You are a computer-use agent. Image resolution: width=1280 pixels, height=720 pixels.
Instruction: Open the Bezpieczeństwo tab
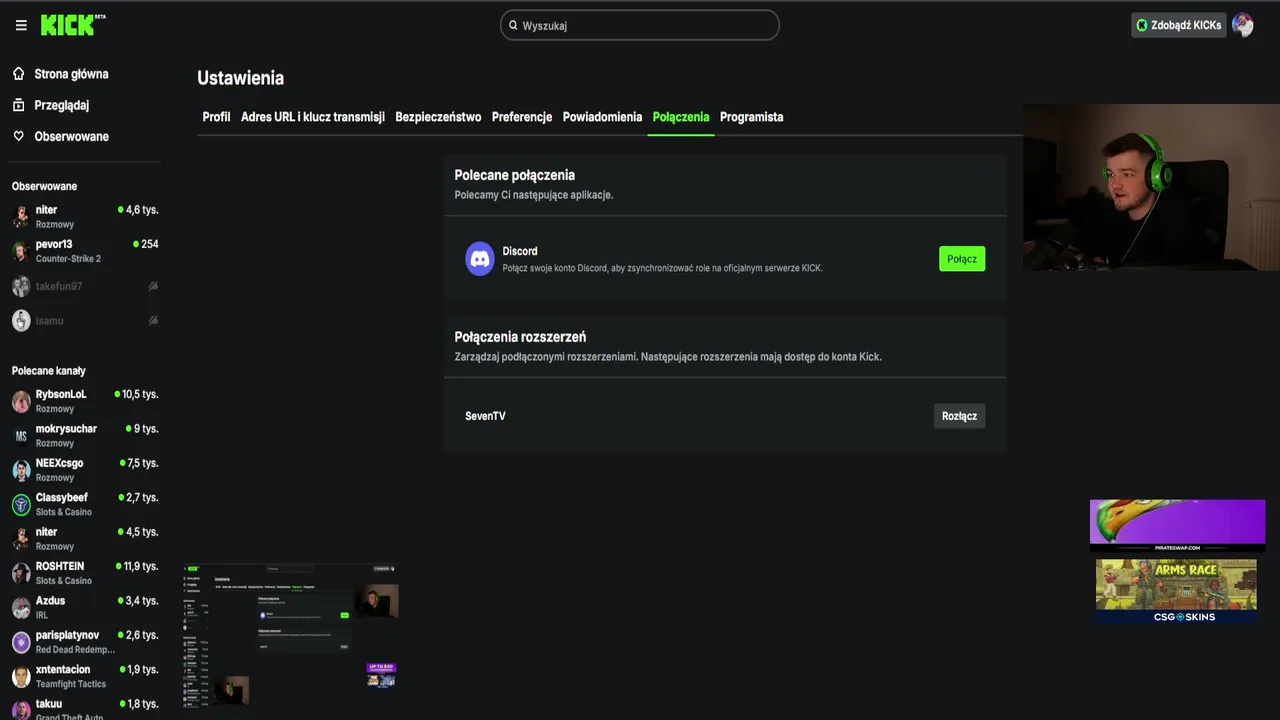pos(438,117)
